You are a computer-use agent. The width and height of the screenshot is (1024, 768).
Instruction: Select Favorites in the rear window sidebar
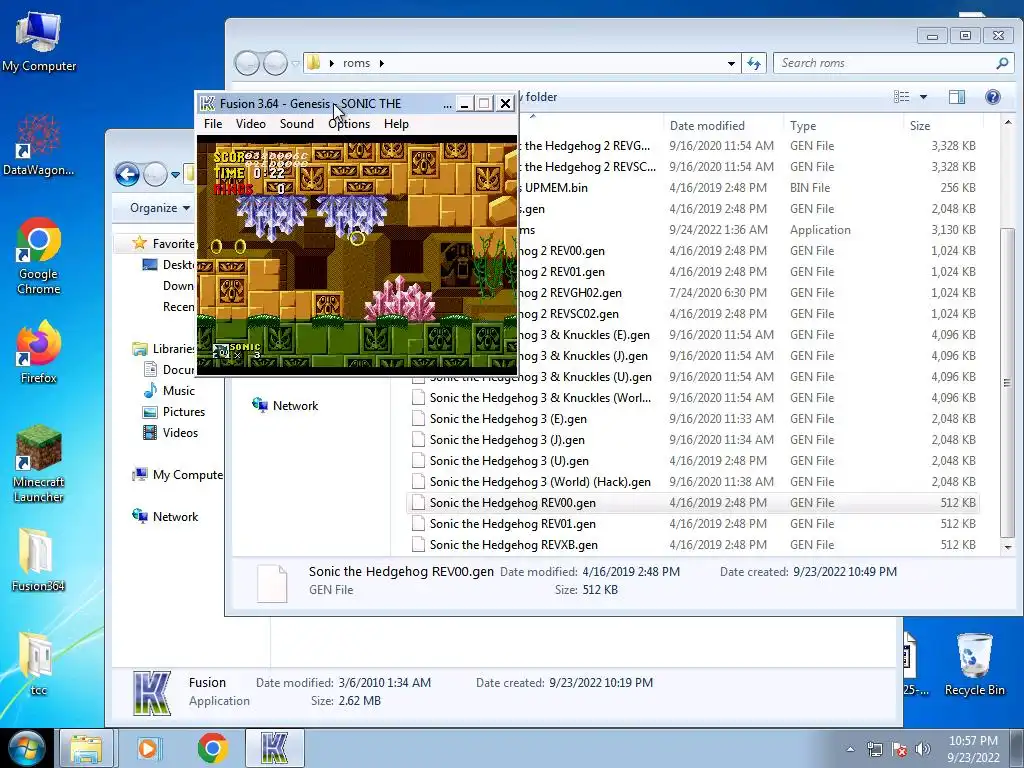click(163, 243)
